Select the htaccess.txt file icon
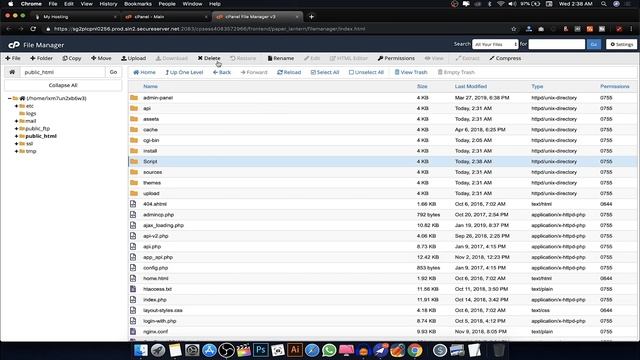640x360 pixels. pyautogui.click(x=133, y=289)
